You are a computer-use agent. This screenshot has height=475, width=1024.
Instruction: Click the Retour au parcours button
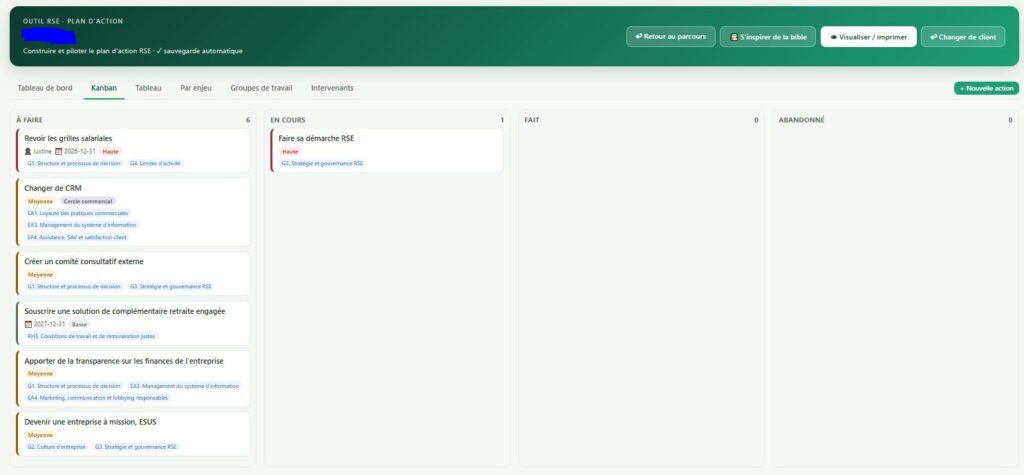[671, 37]
